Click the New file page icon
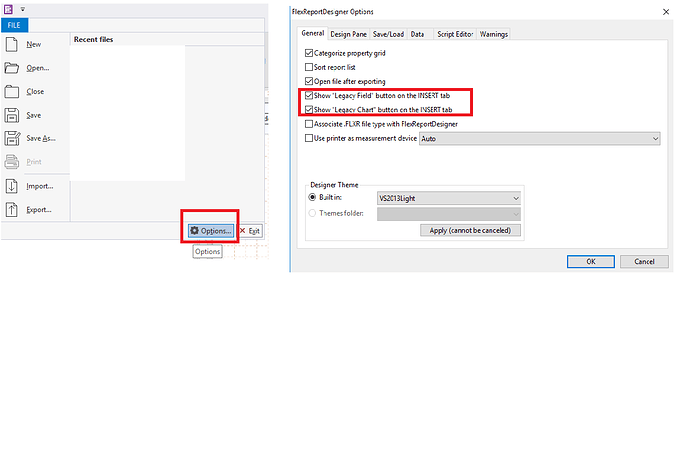The width and height of the screenshot is (690, 449). point(11,44)
